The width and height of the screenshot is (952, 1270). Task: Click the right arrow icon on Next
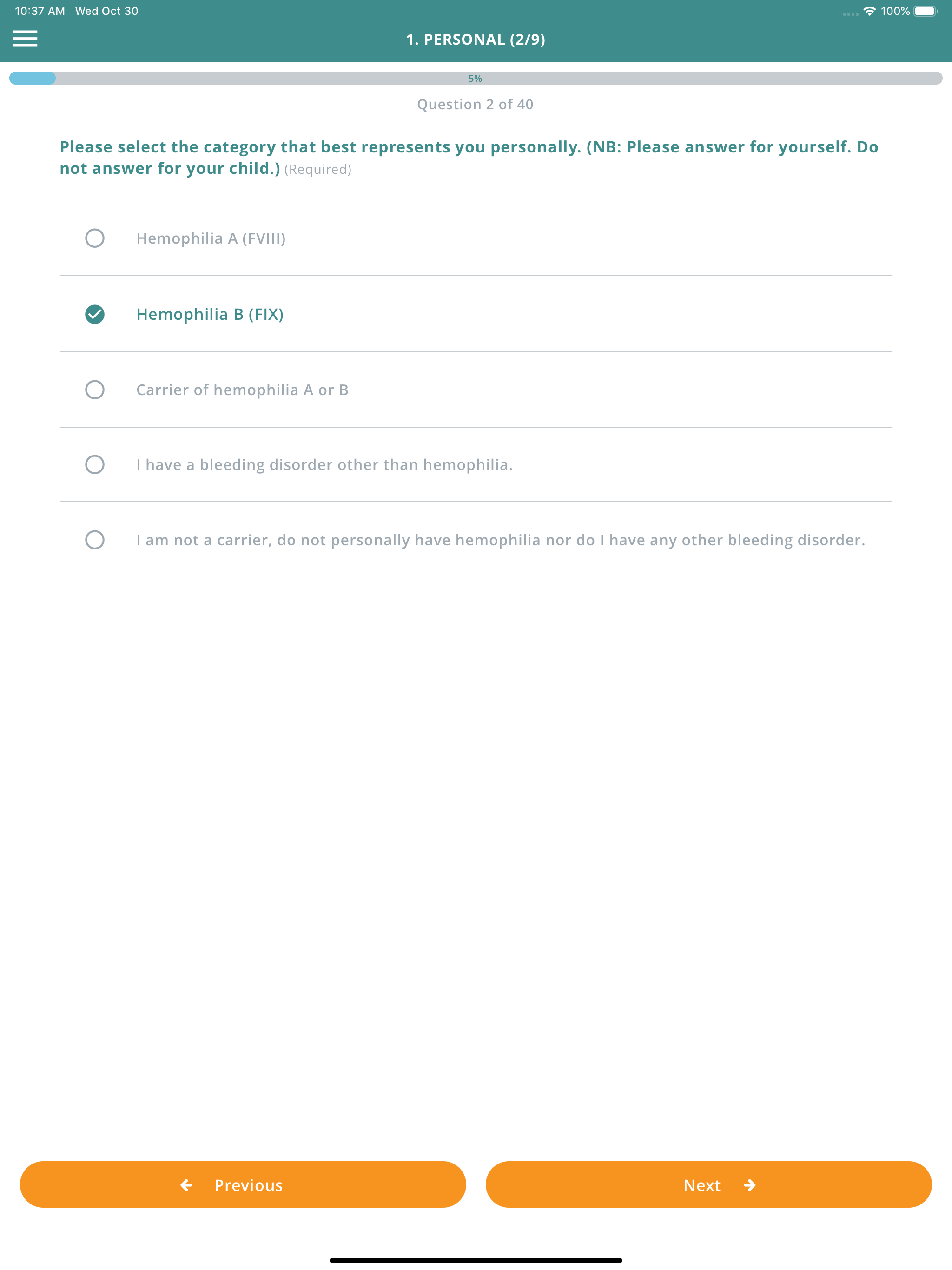coord(750,1185)
